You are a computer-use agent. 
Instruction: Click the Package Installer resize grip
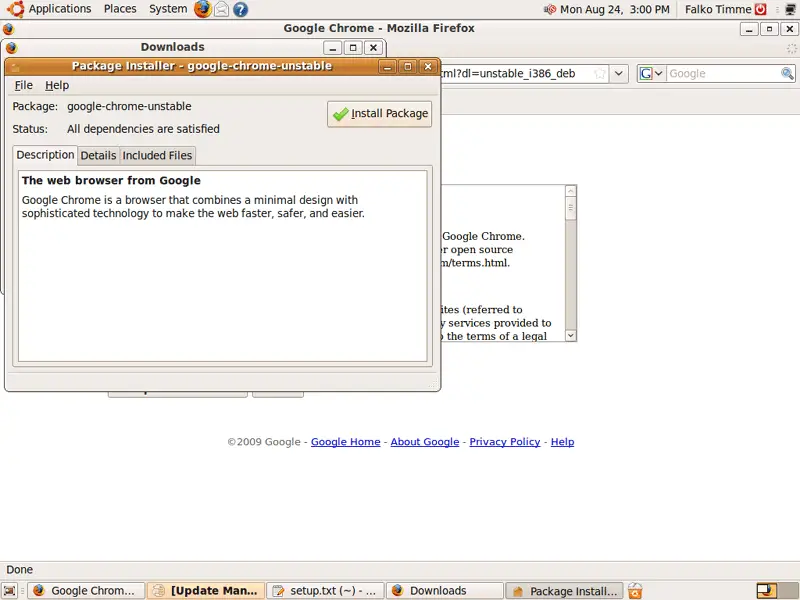(x=434, y=384)
